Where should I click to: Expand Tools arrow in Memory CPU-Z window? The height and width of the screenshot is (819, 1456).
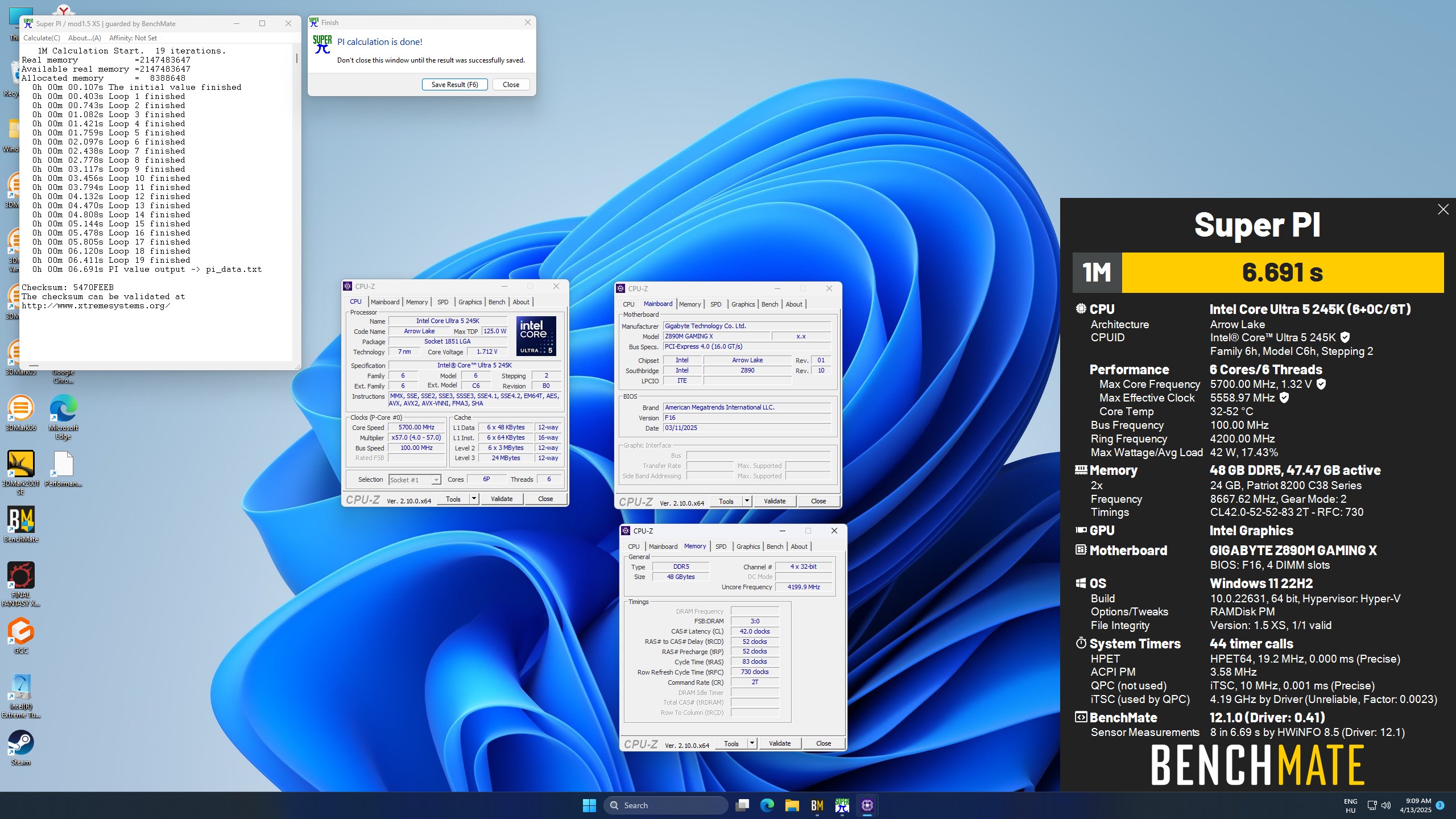point(752,743)
